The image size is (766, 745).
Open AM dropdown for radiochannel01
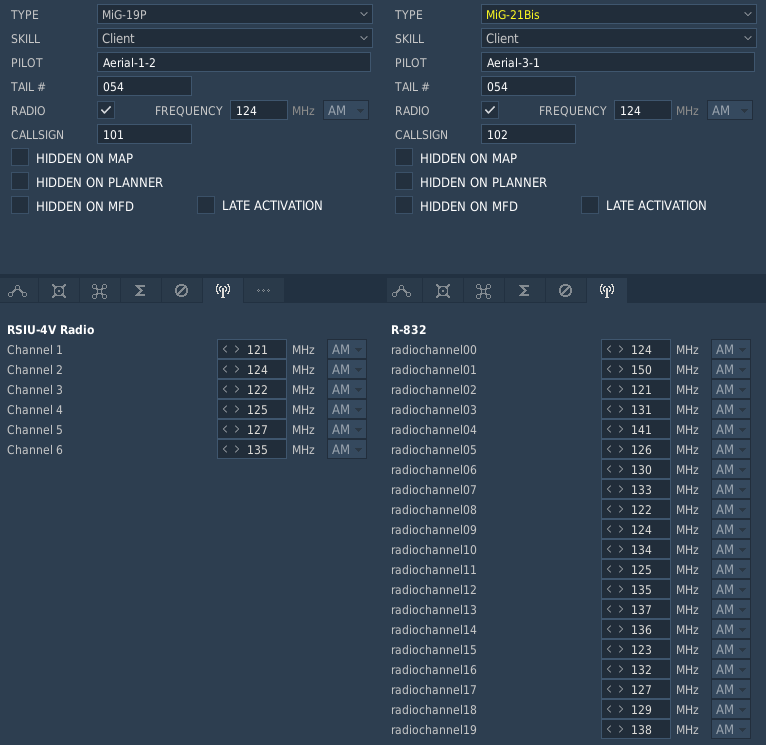(730, 369)
